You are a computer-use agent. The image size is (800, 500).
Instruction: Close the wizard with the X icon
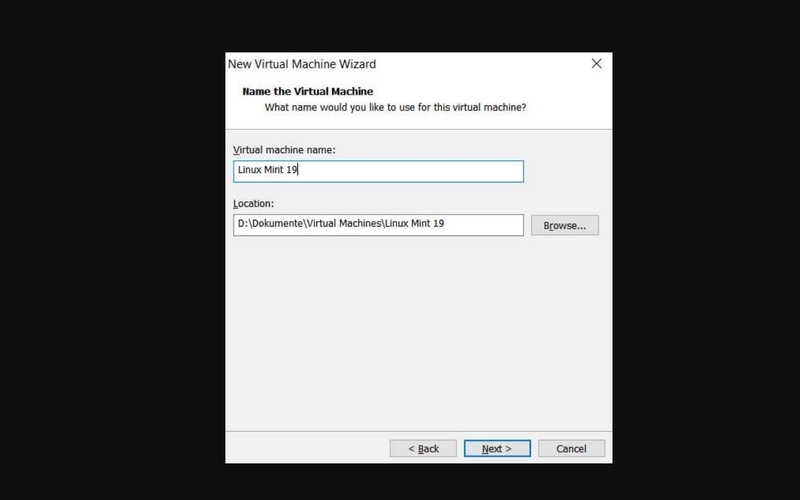pos(596,64)
